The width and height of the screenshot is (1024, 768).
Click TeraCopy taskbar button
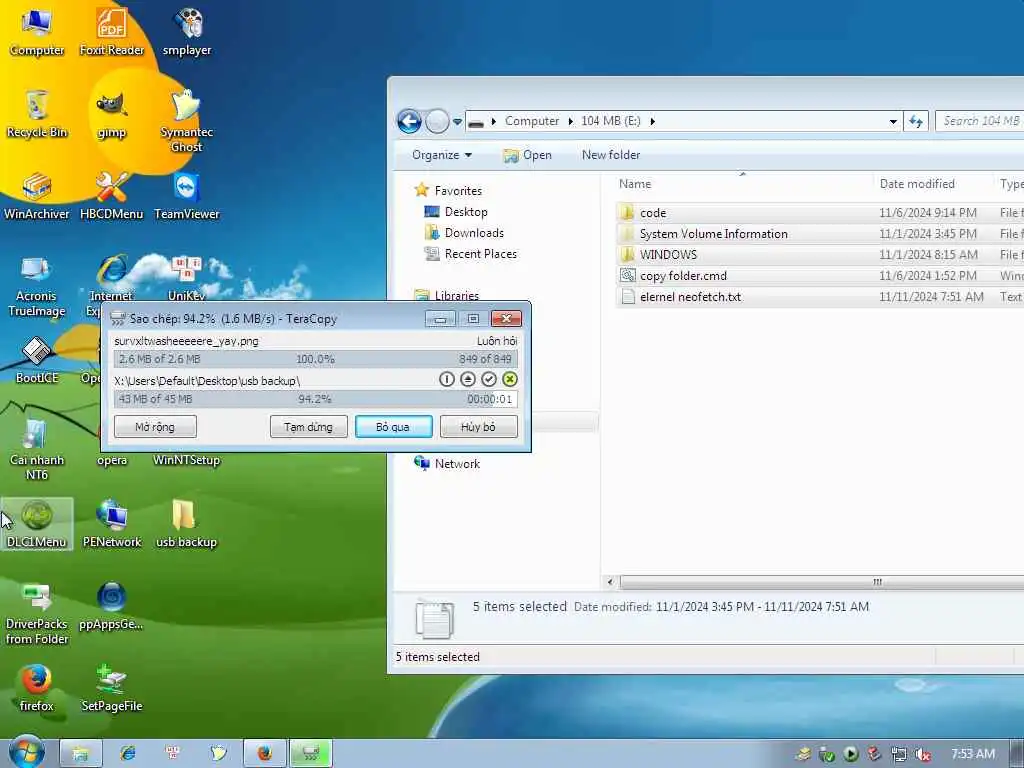(311, 754)
